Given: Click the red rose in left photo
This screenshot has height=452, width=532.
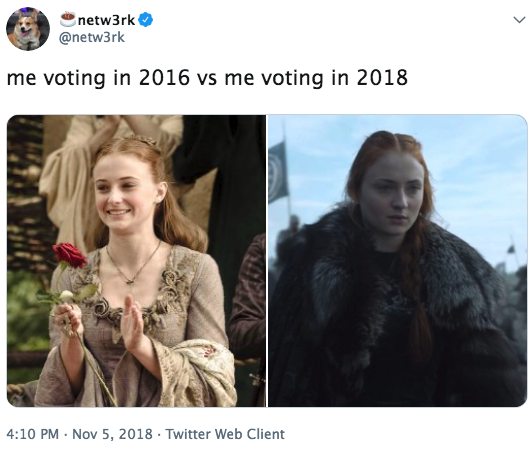Looking at the screenshot, I should click(70, 255).
